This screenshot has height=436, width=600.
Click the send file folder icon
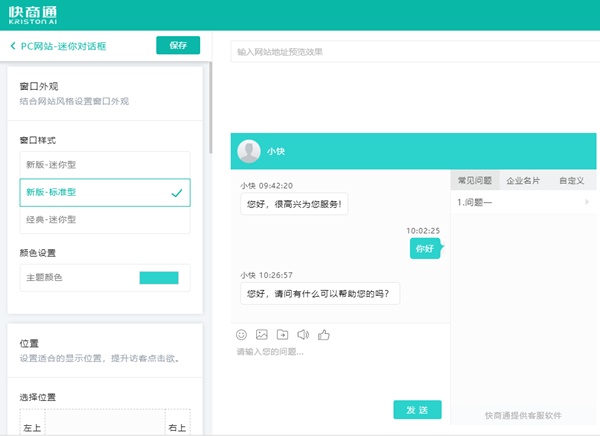pos(283,334)
